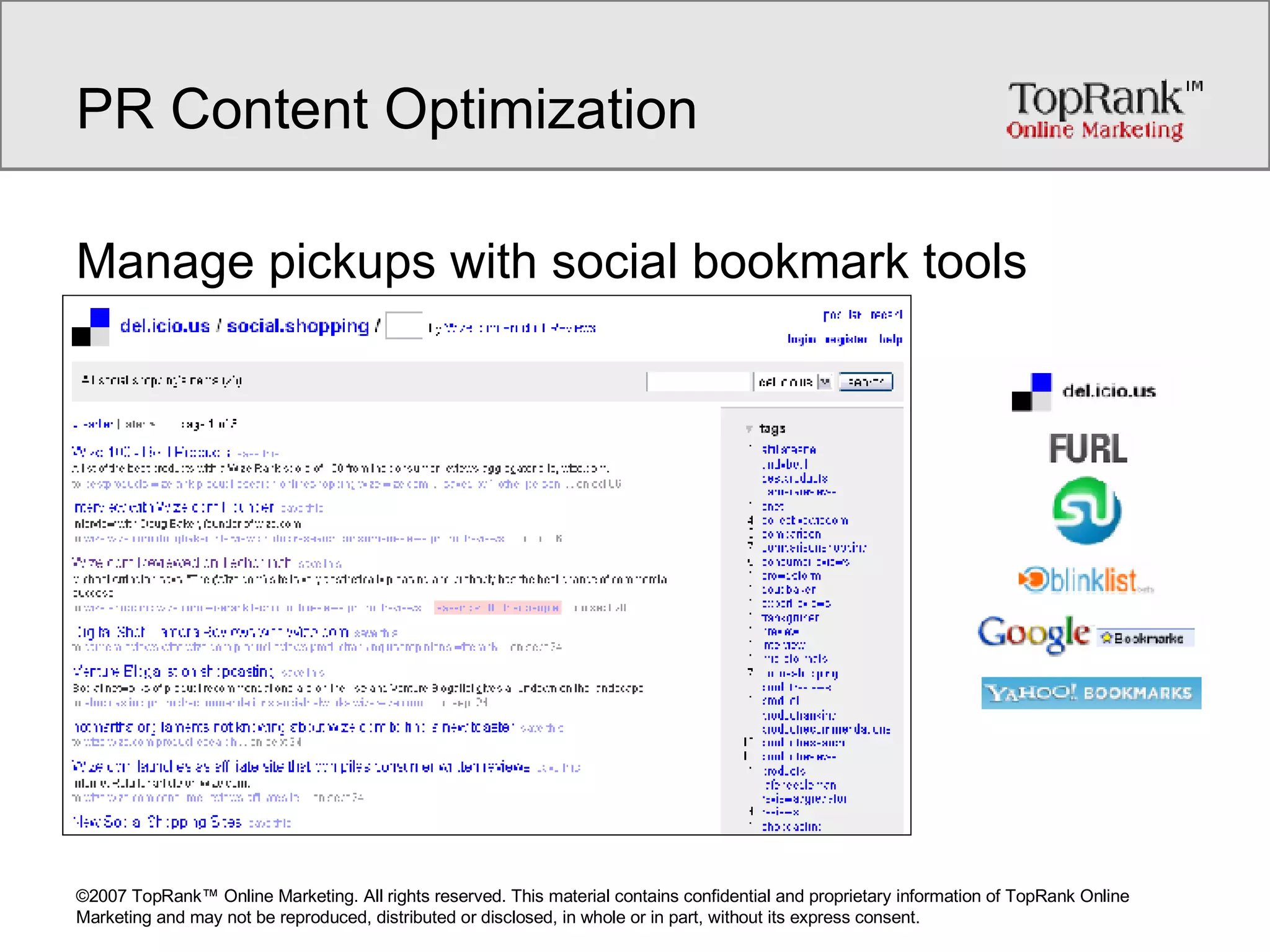
Task: Click the tag filter box after social.shopping
Action: (x=404, y=325)
